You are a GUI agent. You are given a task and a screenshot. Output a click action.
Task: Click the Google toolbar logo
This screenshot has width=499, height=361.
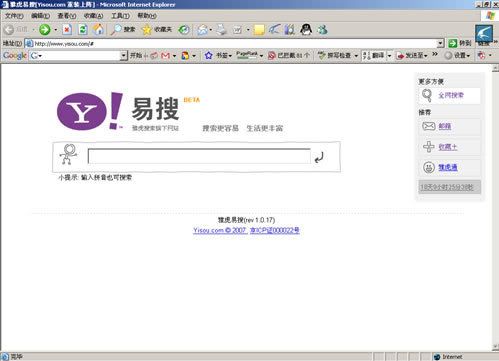pyautogui.click(x=15, y=56)
